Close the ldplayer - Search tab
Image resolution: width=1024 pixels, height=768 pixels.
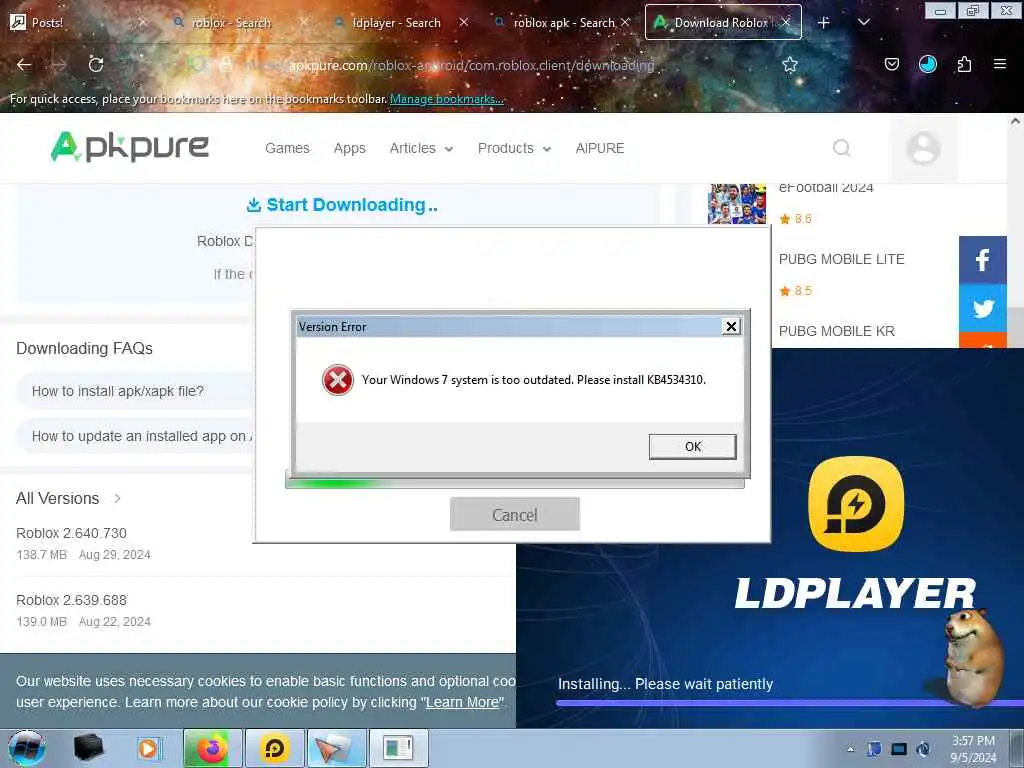[x=464, y=22]
